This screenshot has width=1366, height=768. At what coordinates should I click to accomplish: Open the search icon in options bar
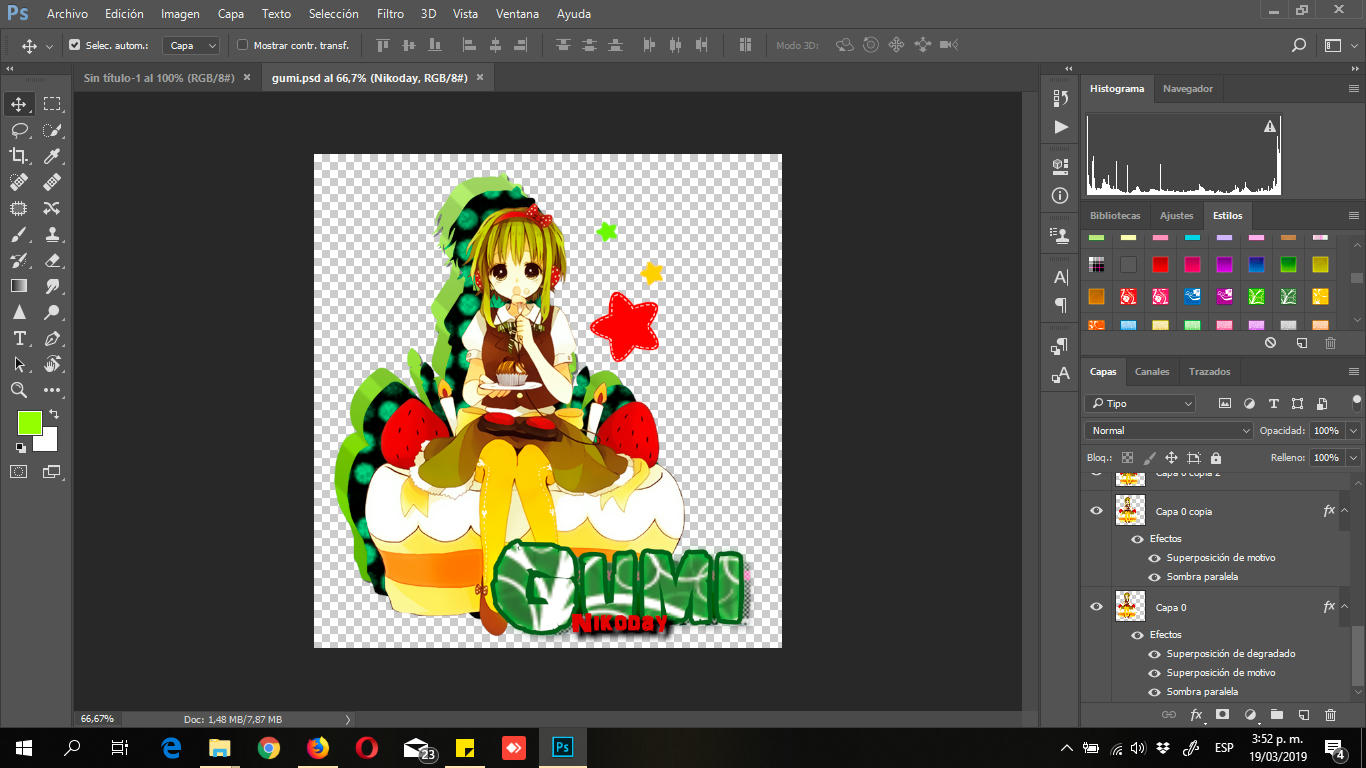click(1299, 45)
